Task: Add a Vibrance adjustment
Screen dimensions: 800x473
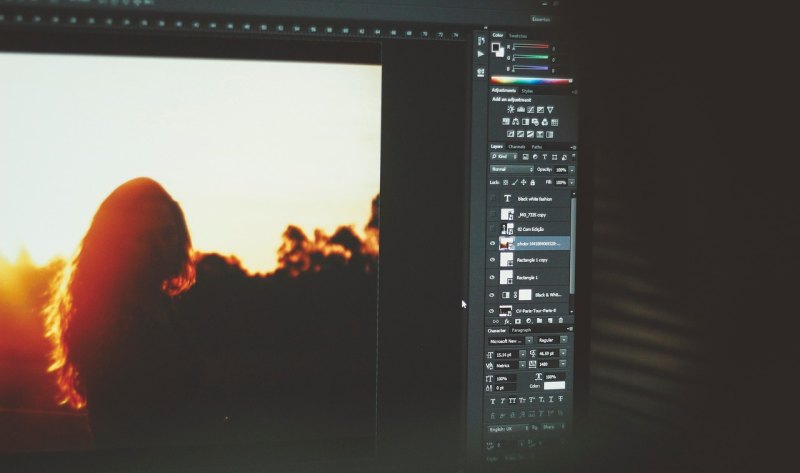Action: point(550,109)
